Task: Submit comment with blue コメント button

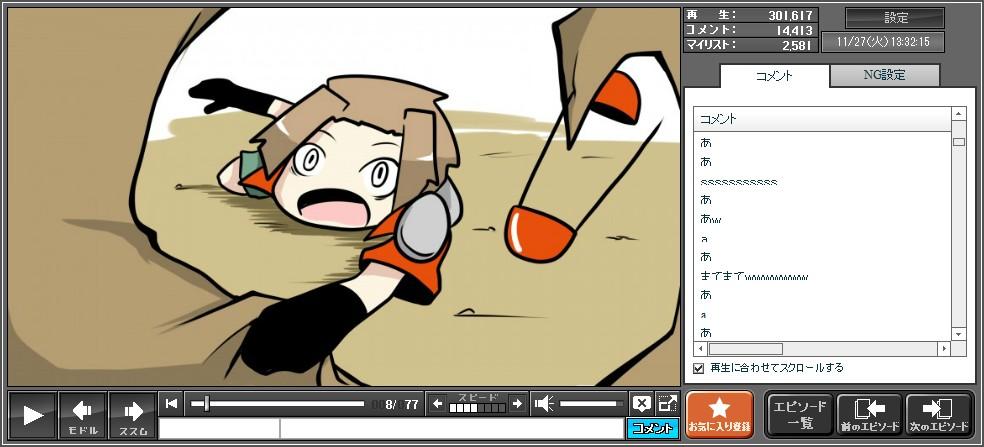Action: pyautogui.click(x=652, y=429)
